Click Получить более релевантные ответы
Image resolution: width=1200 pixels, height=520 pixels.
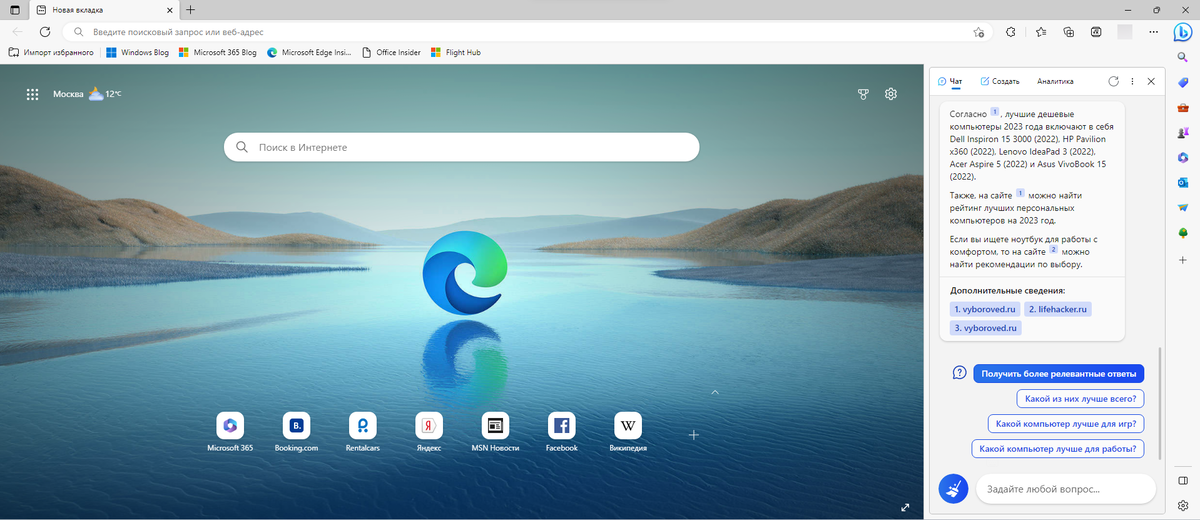pyautogui.click(x=1058, y=373)
